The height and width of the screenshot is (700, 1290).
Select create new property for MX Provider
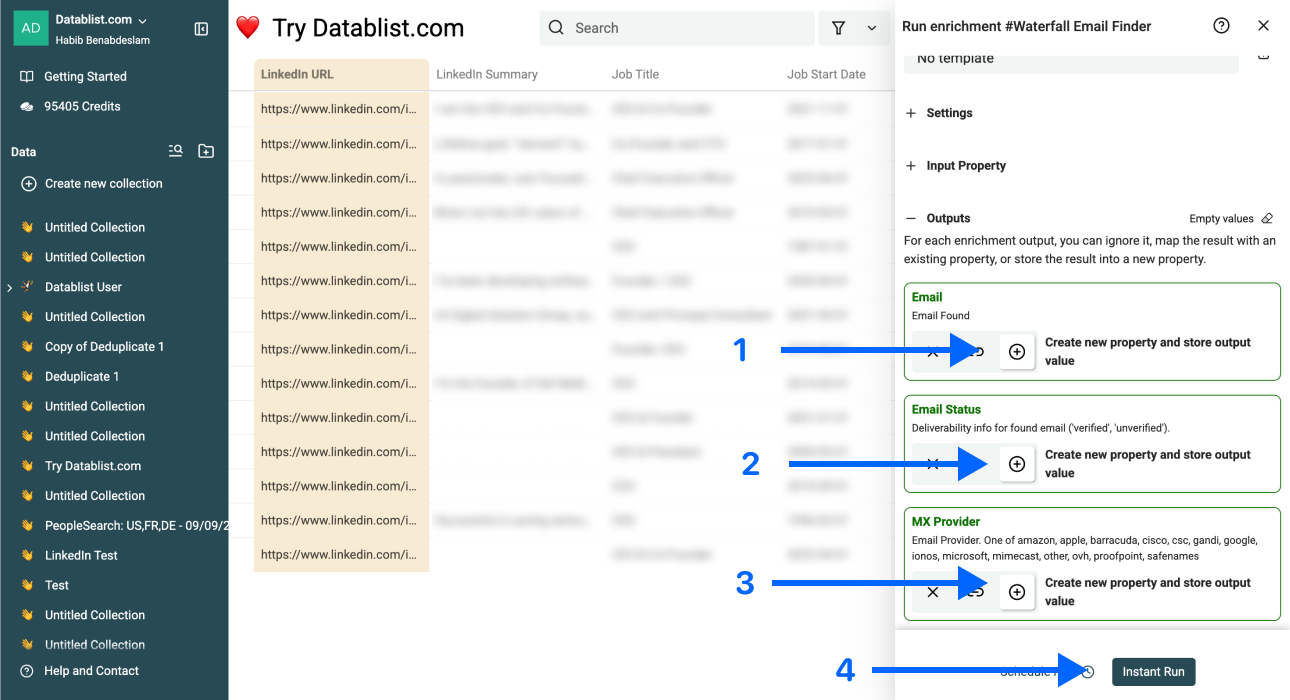(x=1017, y=592)
